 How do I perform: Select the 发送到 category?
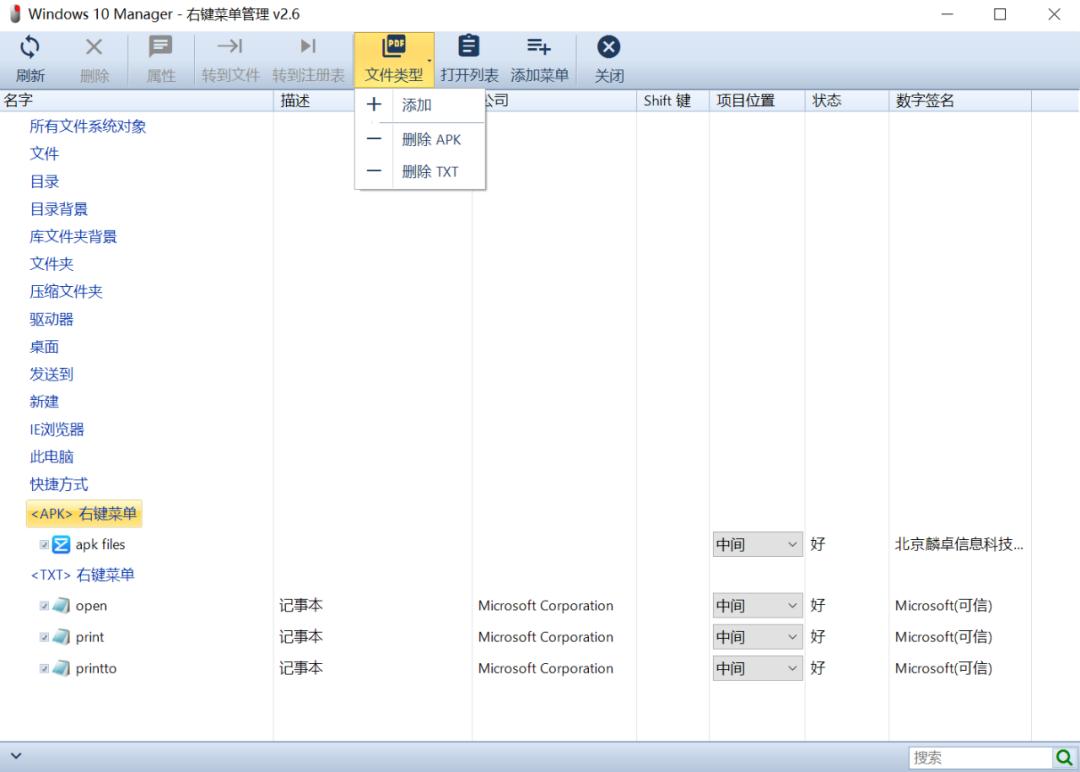(x=51, y=375)
